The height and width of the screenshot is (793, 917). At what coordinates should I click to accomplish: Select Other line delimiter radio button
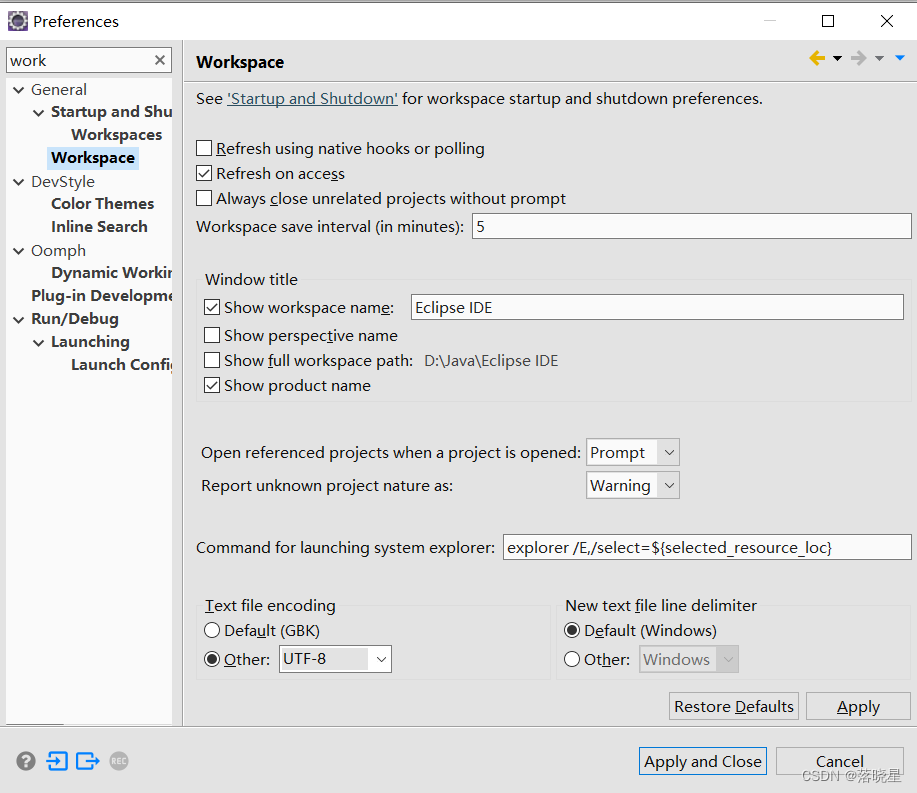point(572,659)
